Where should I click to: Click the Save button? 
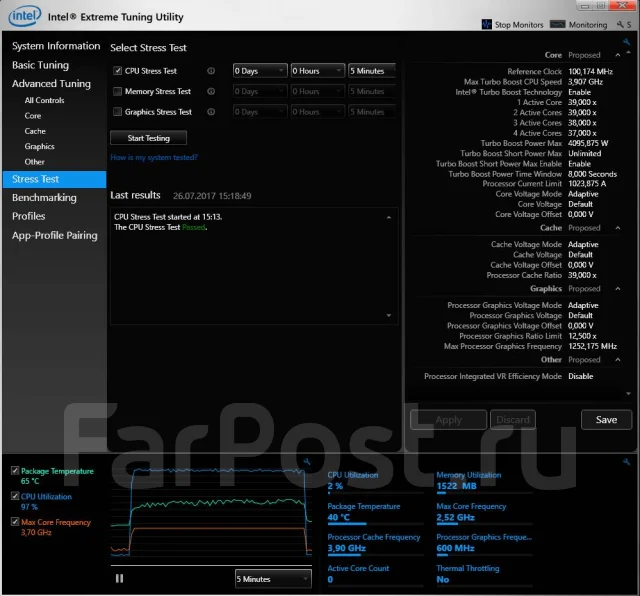[606, 420]
